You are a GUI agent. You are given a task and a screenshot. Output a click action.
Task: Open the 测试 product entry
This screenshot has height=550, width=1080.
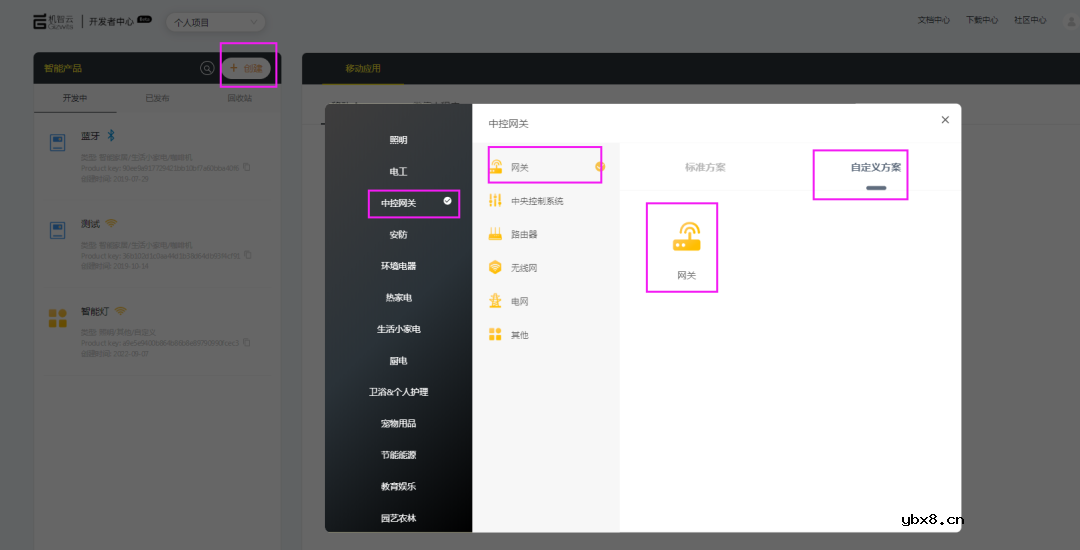(x=157, y=246)
